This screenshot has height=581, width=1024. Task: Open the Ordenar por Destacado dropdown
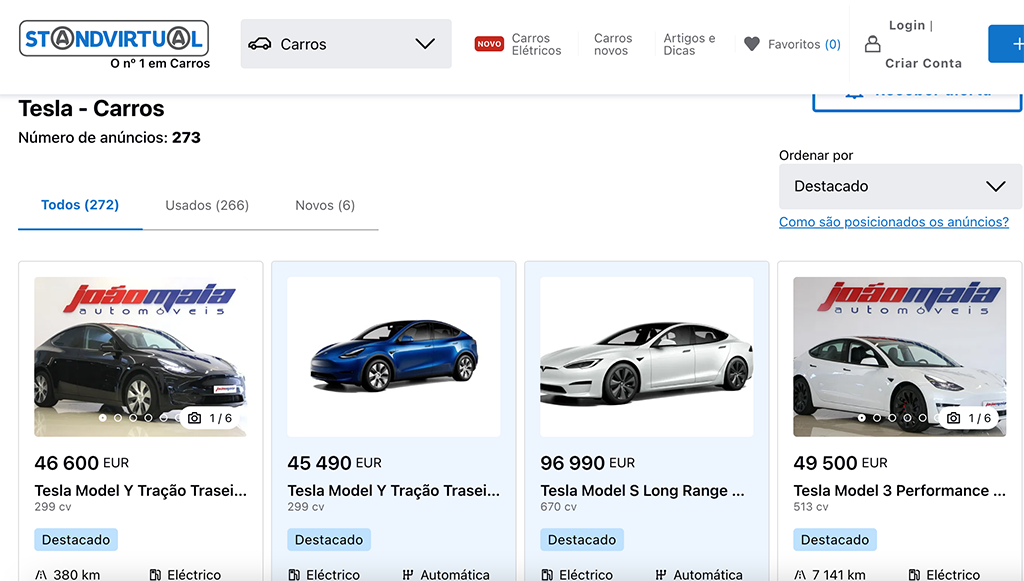pos(900,186)
